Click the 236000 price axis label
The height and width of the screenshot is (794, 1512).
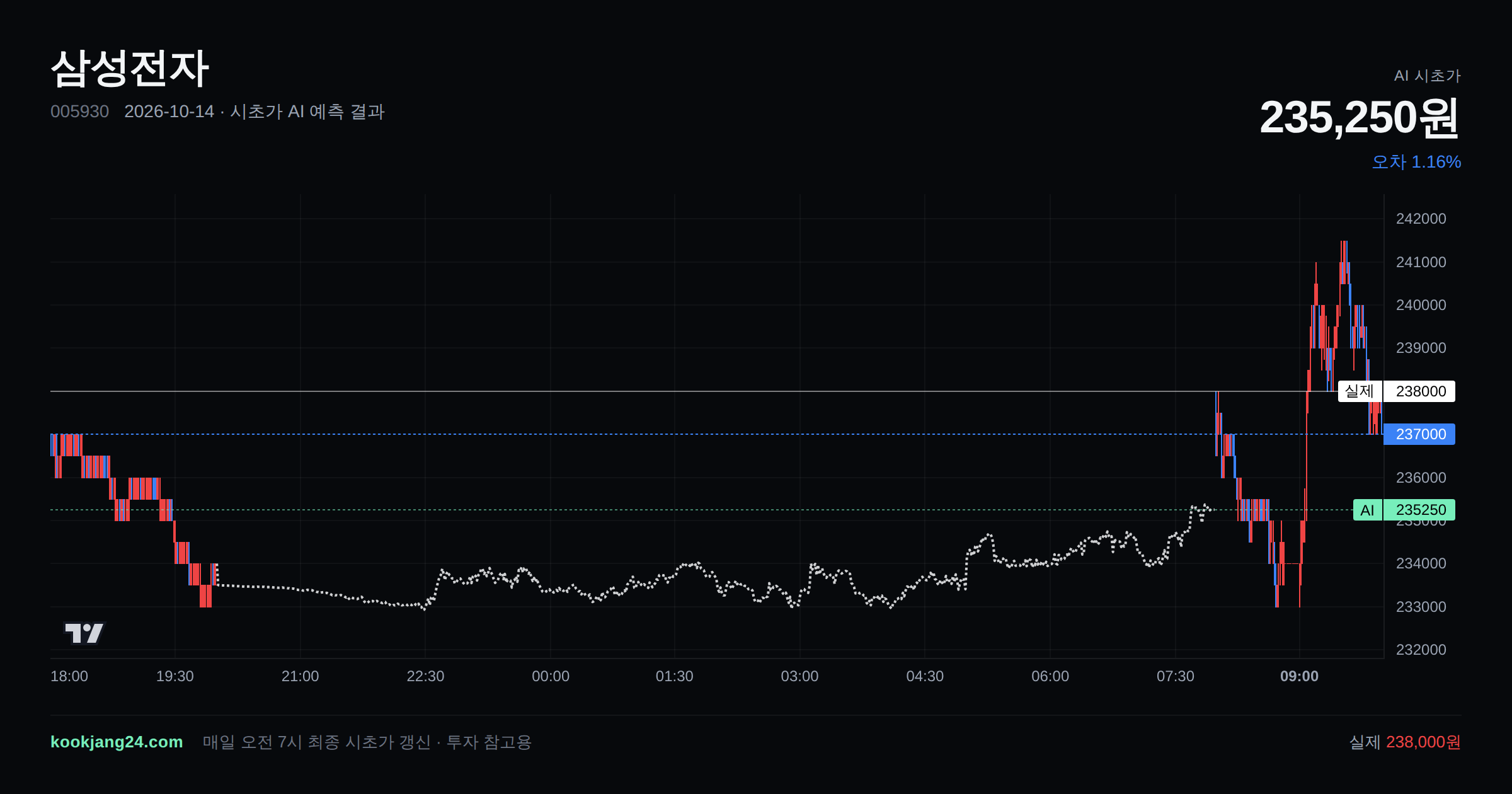coord(1421,478)
